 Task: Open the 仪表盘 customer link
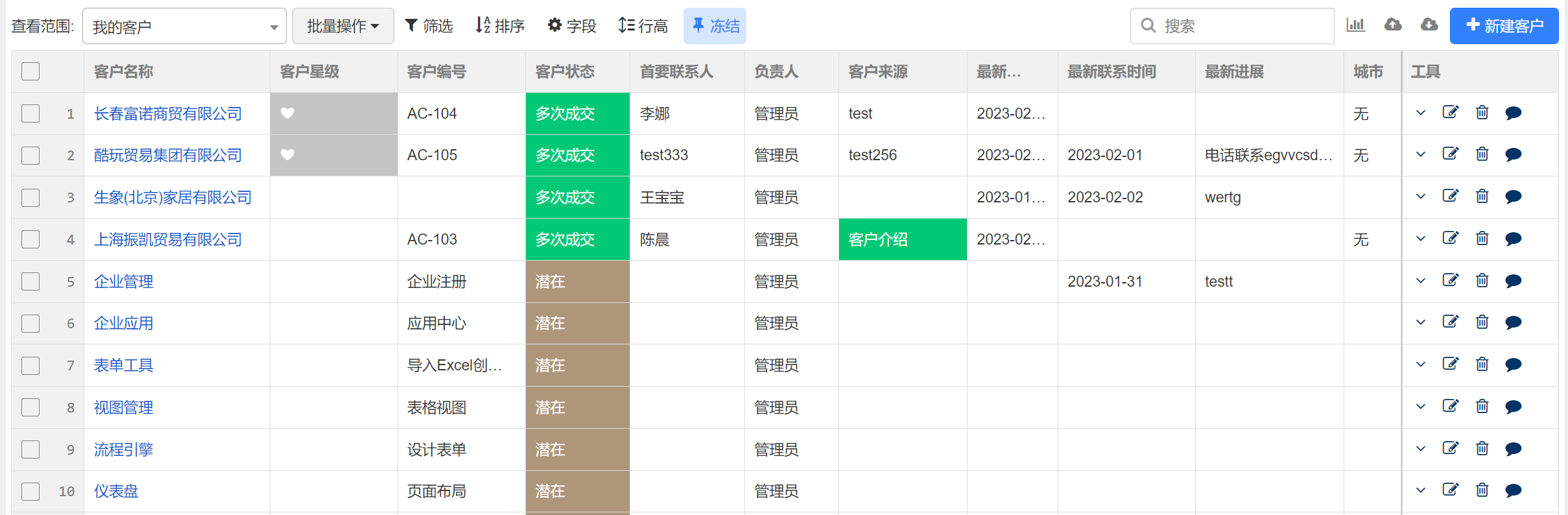click(x=116, y=491)
